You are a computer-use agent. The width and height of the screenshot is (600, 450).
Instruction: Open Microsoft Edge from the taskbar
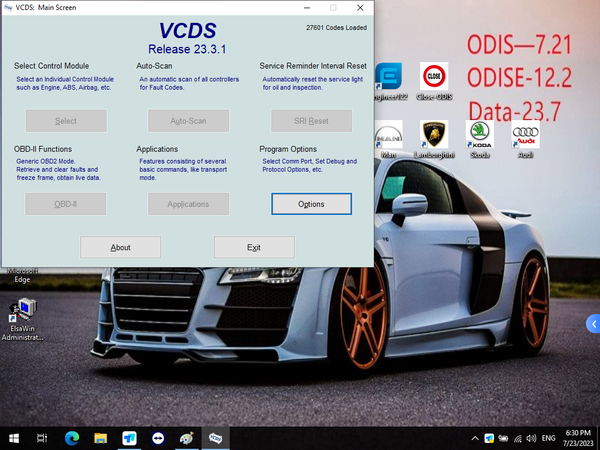(72, 438)
